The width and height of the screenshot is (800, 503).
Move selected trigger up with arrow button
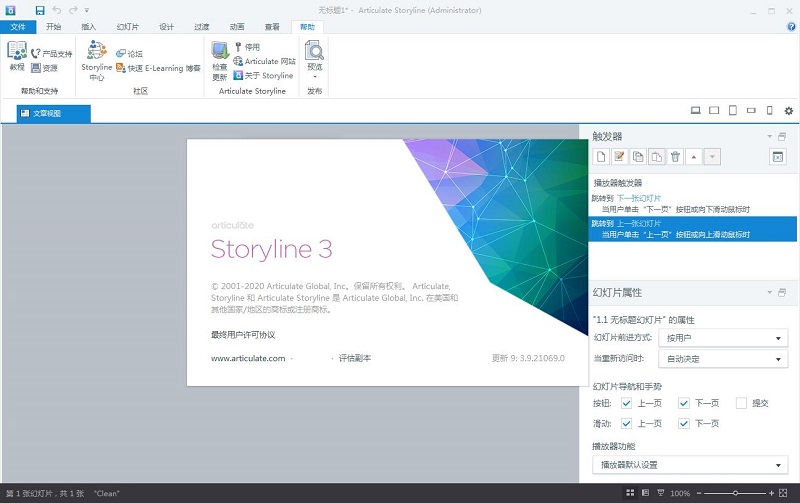click(694, 156)
